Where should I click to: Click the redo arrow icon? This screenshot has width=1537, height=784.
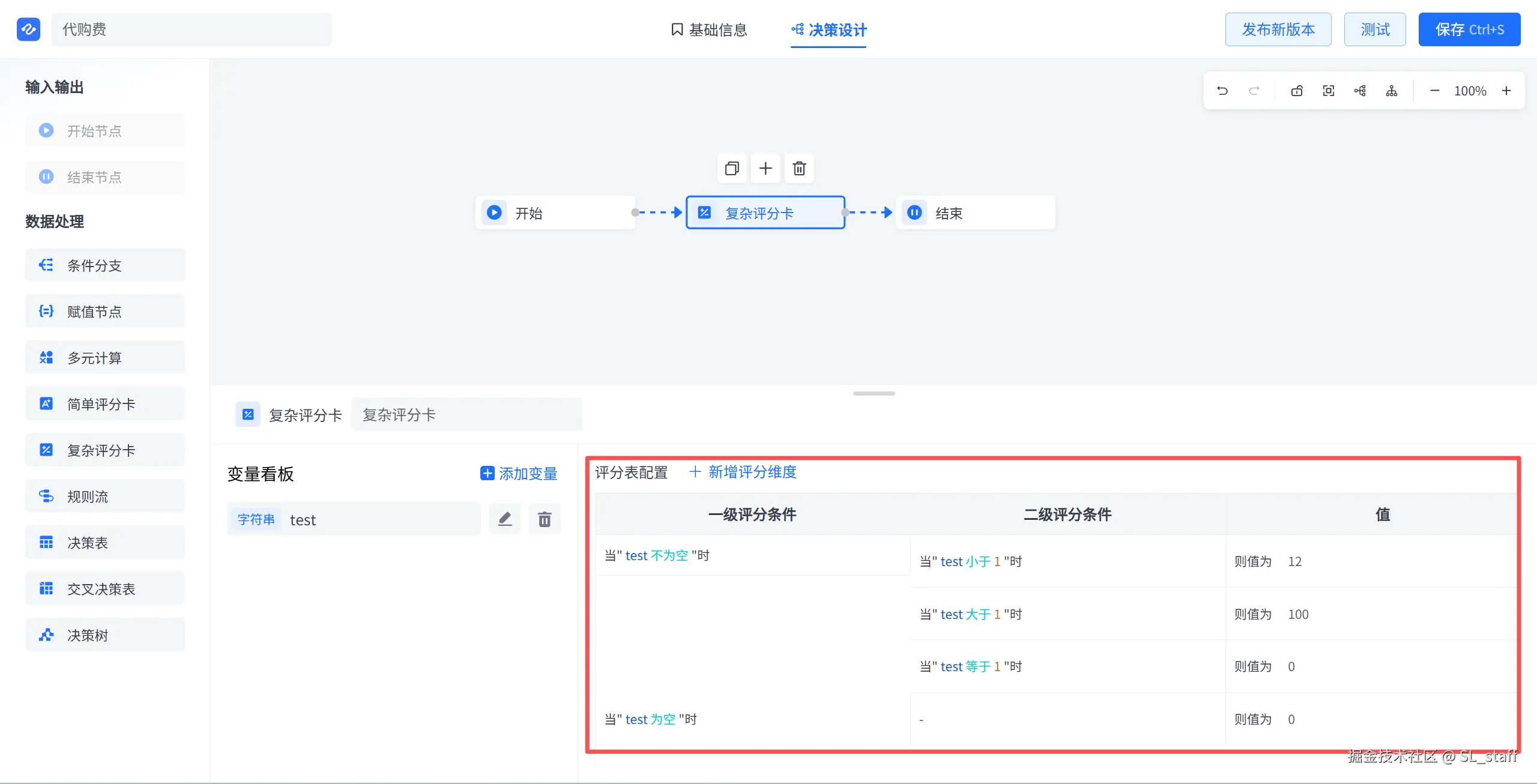coord(1254,91)
